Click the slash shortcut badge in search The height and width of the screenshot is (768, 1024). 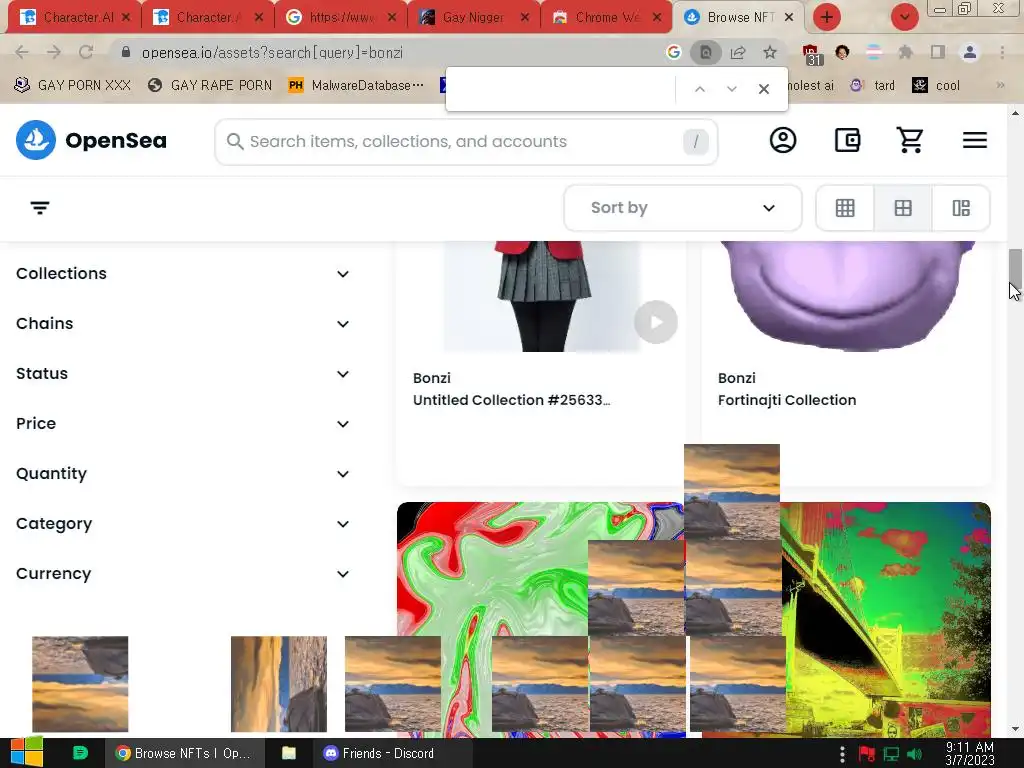click(x=696, y=142)
